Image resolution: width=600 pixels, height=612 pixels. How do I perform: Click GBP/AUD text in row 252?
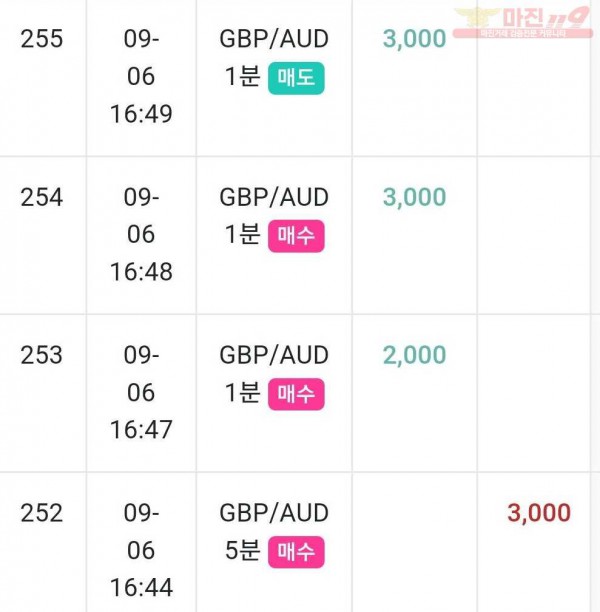pos(274,513)
